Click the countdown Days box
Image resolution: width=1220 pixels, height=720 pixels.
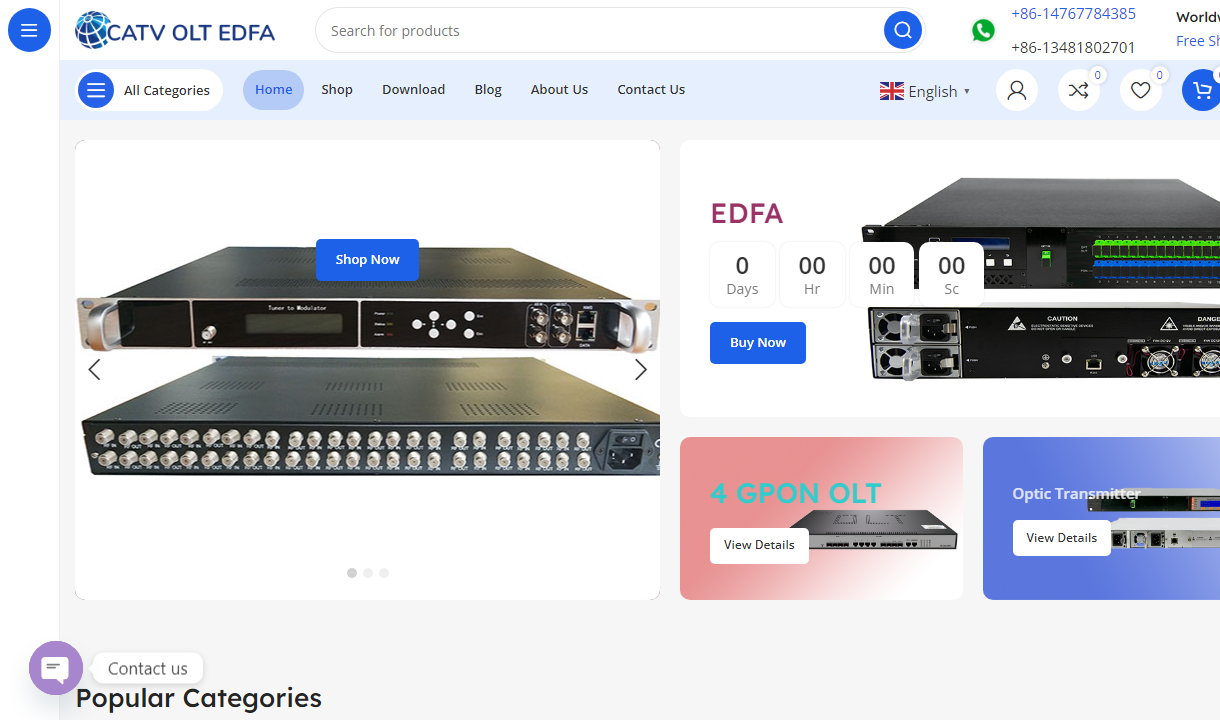pos(742,274)
